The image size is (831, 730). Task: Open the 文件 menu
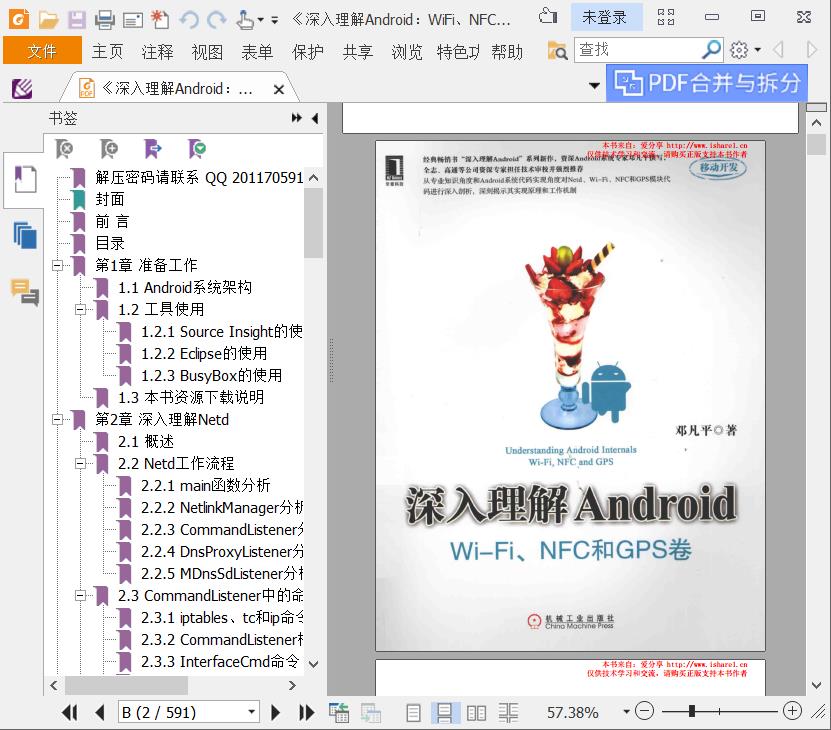click(x=42, y=51)
